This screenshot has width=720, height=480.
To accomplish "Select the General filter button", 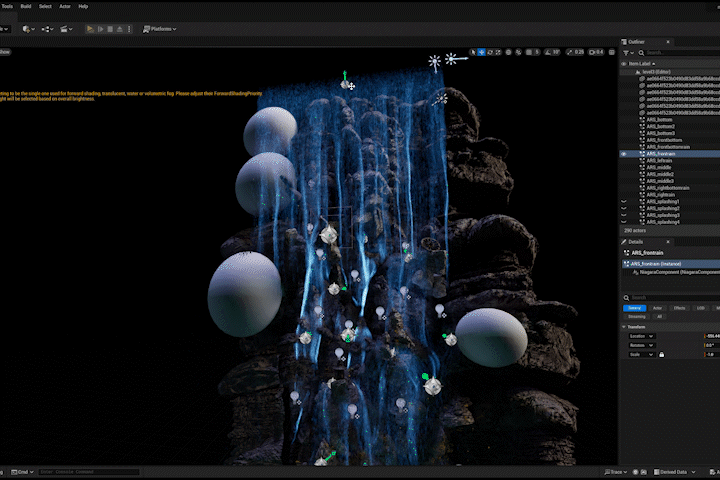I will click(635, 308).
